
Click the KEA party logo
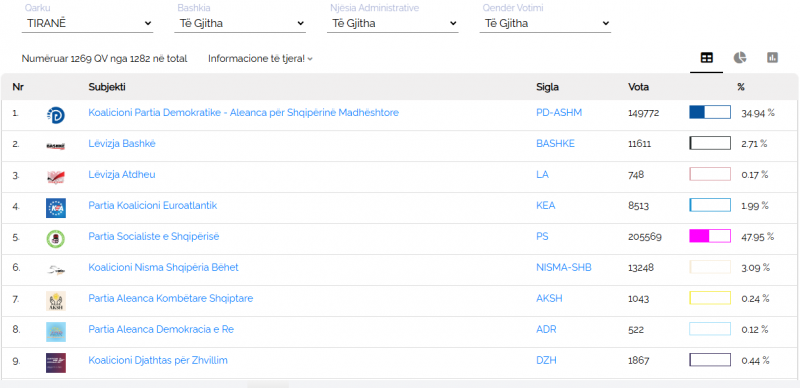[56, 208]
